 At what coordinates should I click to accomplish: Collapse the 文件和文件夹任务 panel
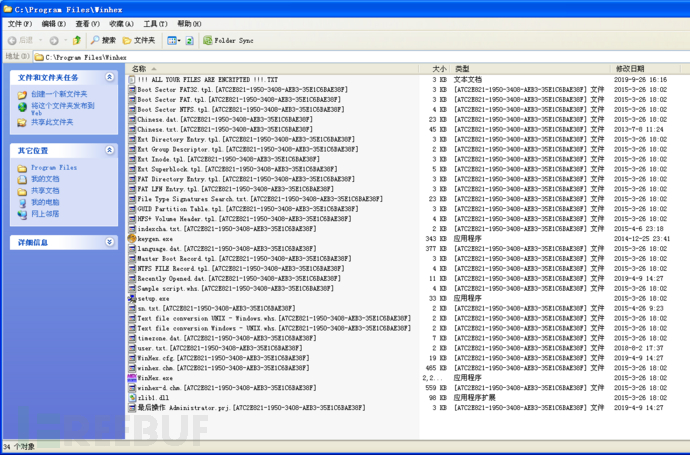click(x=110, y=77)
